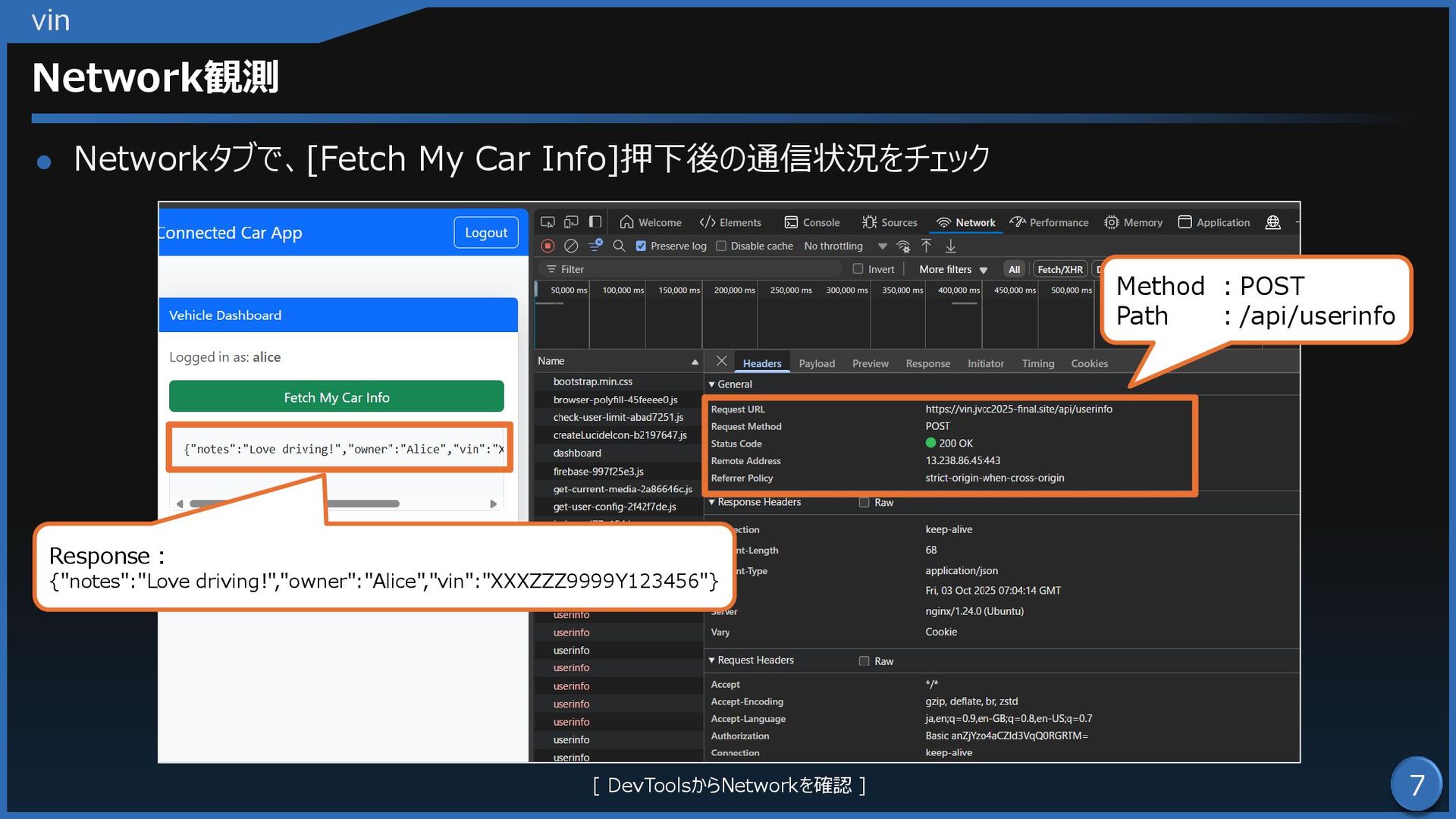Expand the More filters dropdown
The image size is (1456, 819).
click(x=952, y=269)
